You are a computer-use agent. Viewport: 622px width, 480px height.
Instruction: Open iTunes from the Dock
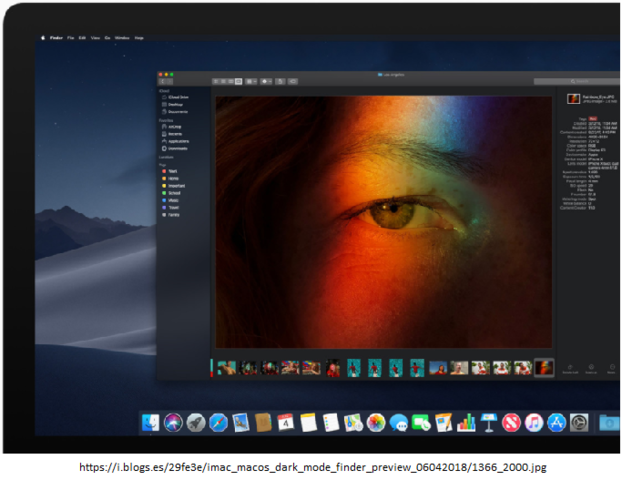point(534,422)
